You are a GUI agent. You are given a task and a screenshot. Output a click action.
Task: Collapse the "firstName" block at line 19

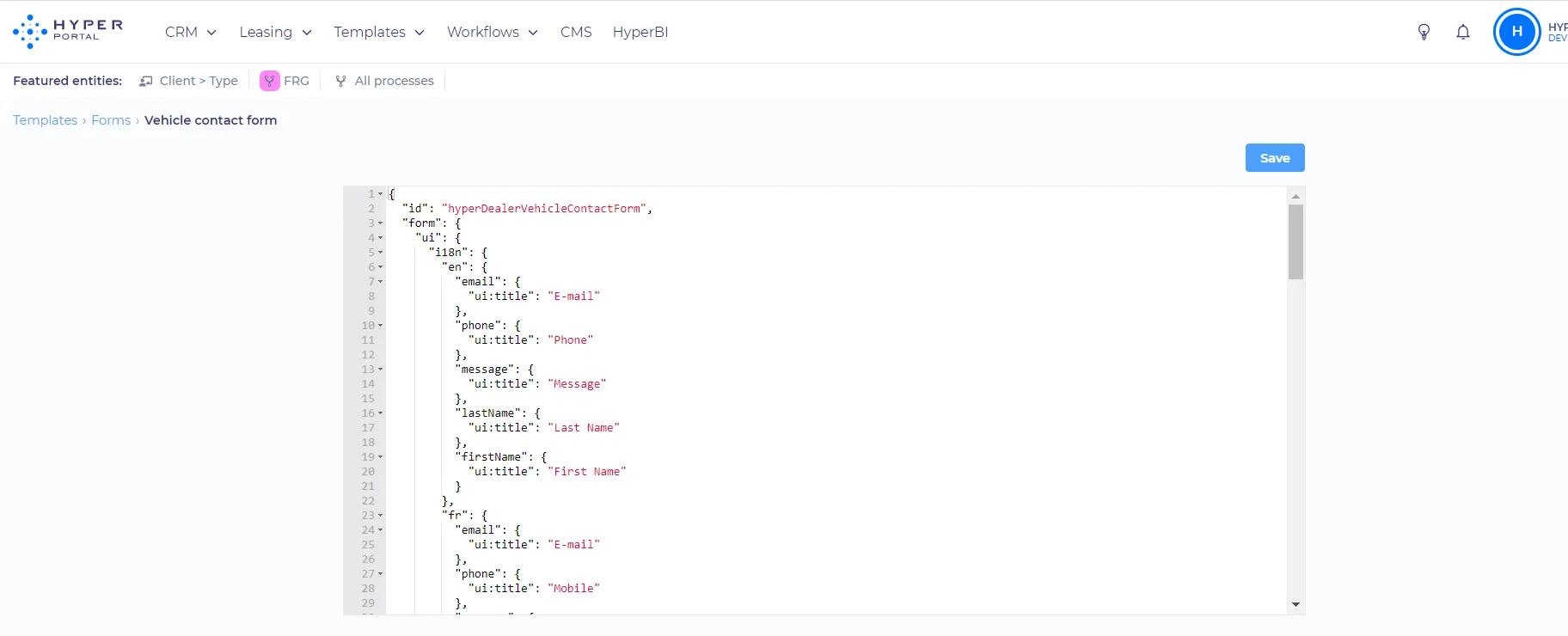click(x=381, y=457)
